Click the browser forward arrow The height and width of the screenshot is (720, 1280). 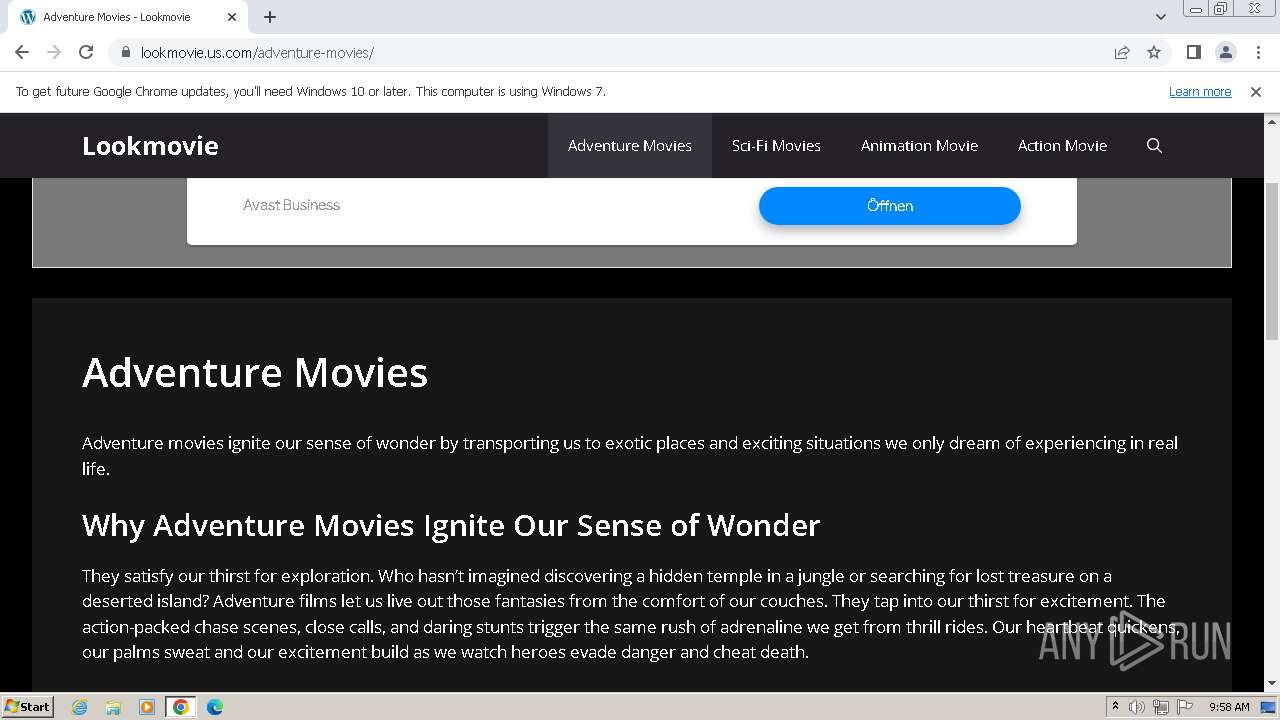pyautogui.click(x=54, y=52)
